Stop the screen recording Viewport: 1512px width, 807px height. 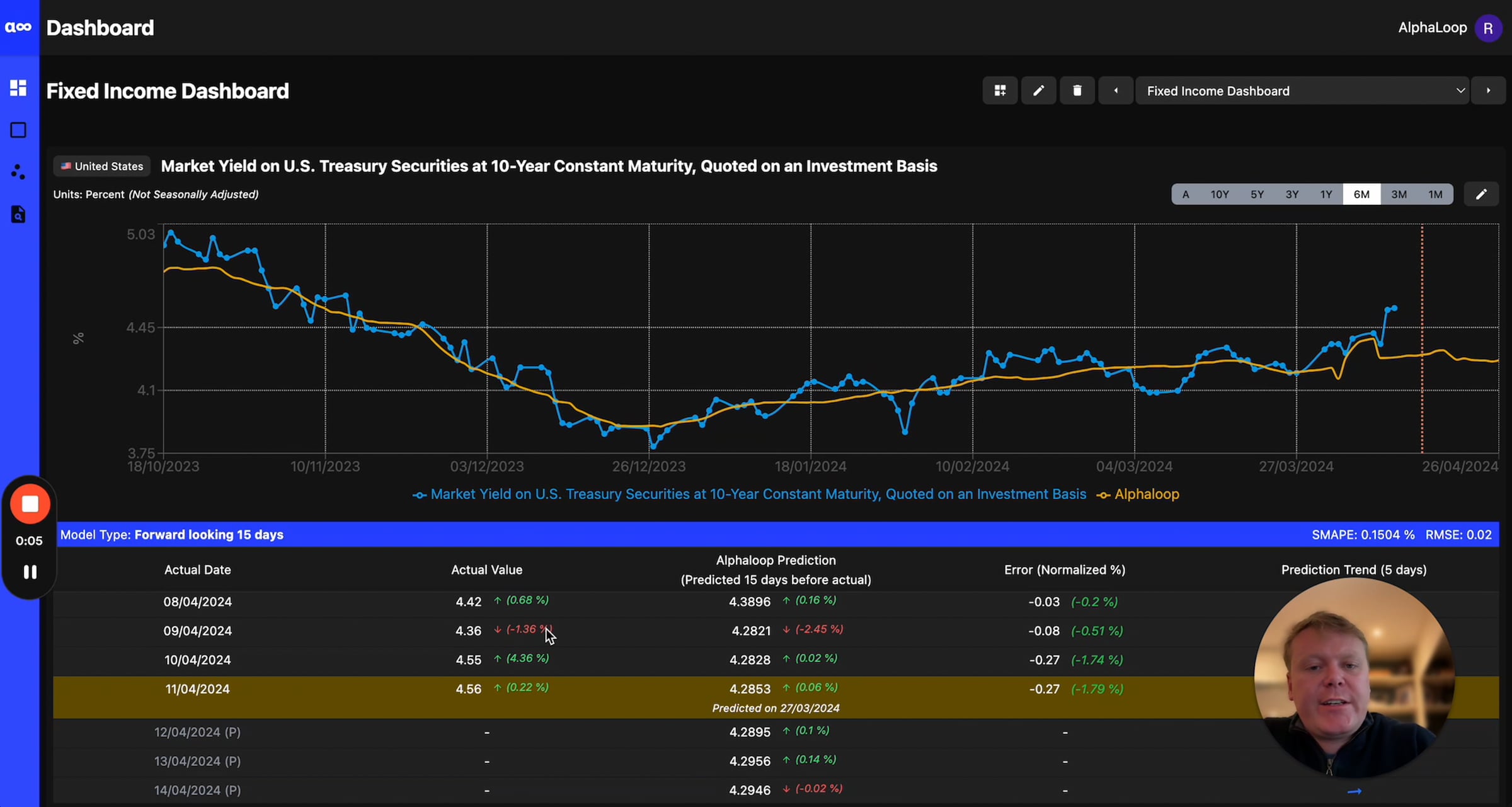tap(30, 504)
